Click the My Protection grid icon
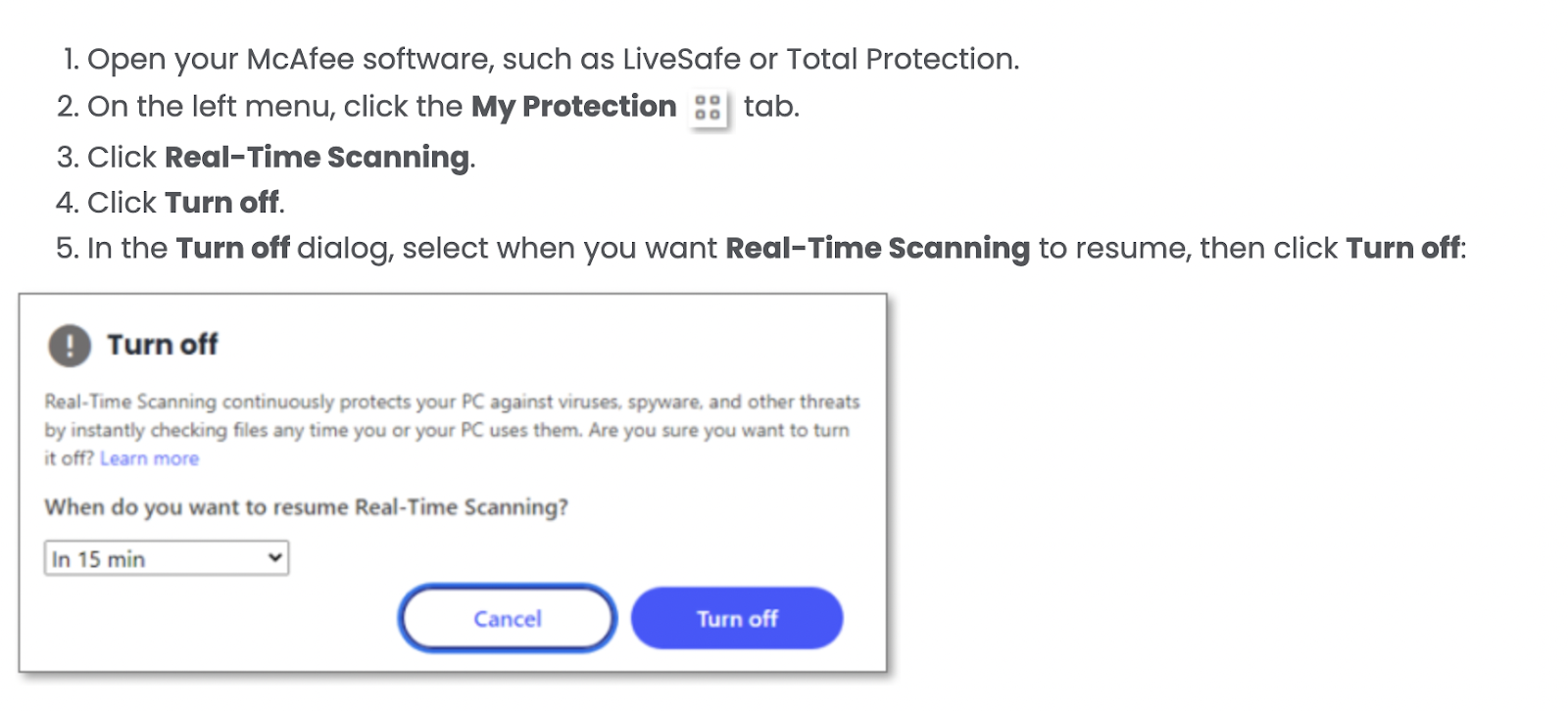 click(x=708, y=108)
